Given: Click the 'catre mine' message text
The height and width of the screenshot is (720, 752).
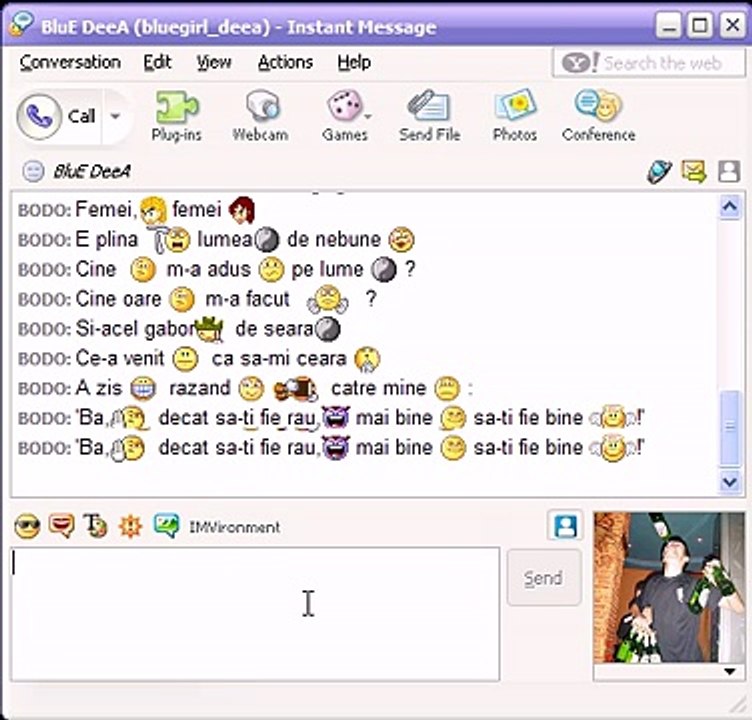Looking at the screenshot, I should 378,388.
